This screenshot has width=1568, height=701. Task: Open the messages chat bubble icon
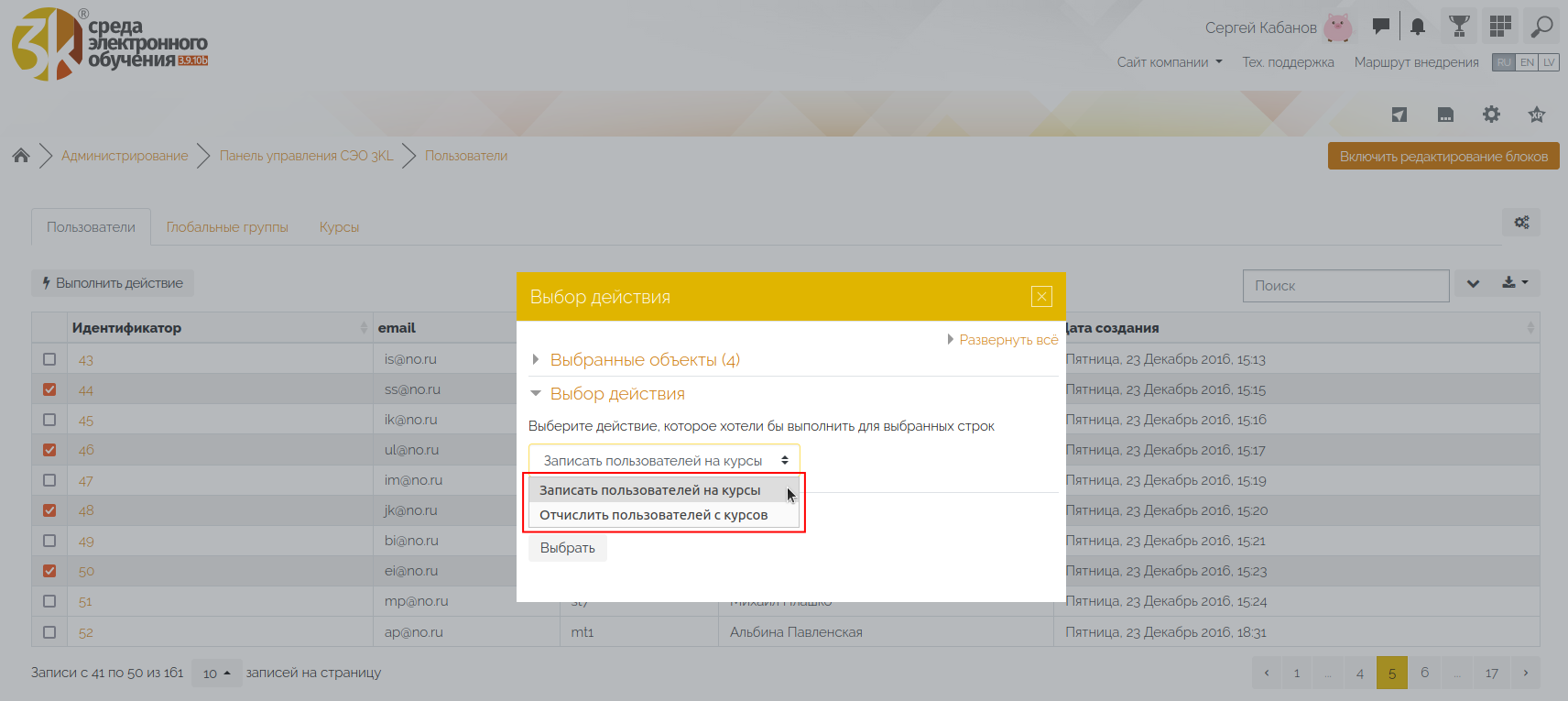[x=1380, y=27]
